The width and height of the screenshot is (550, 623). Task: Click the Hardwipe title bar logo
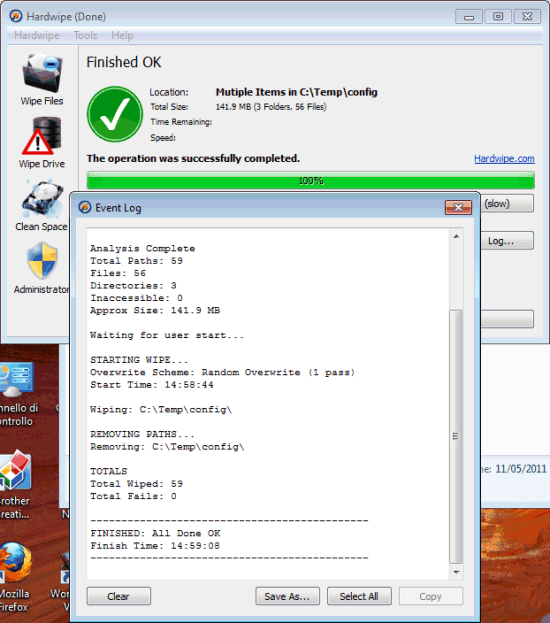click(x=16, y=16)
